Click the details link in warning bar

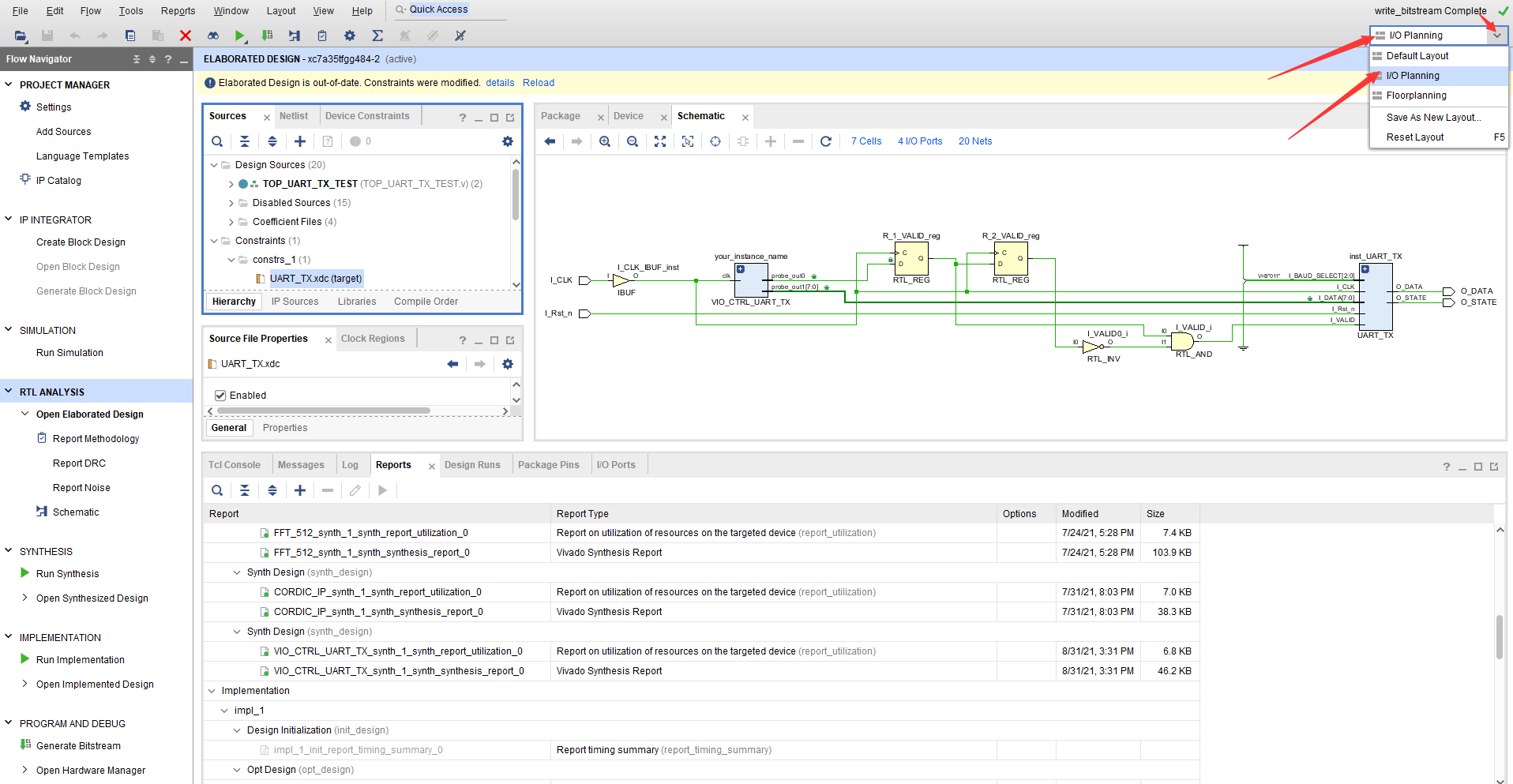tap(500, 83)
